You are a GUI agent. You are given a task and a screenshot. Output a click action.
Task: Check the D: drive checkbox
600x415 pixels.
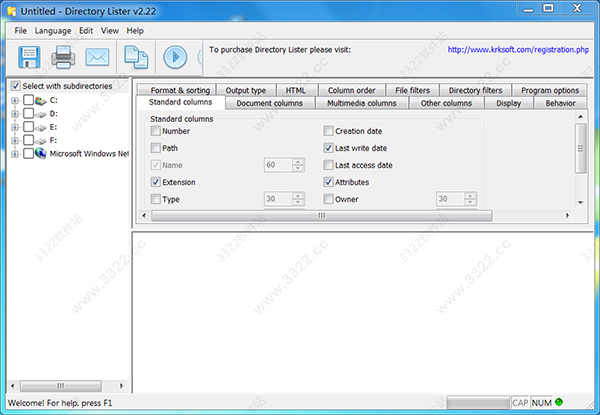pyautogui.click(x=28, y=114)
